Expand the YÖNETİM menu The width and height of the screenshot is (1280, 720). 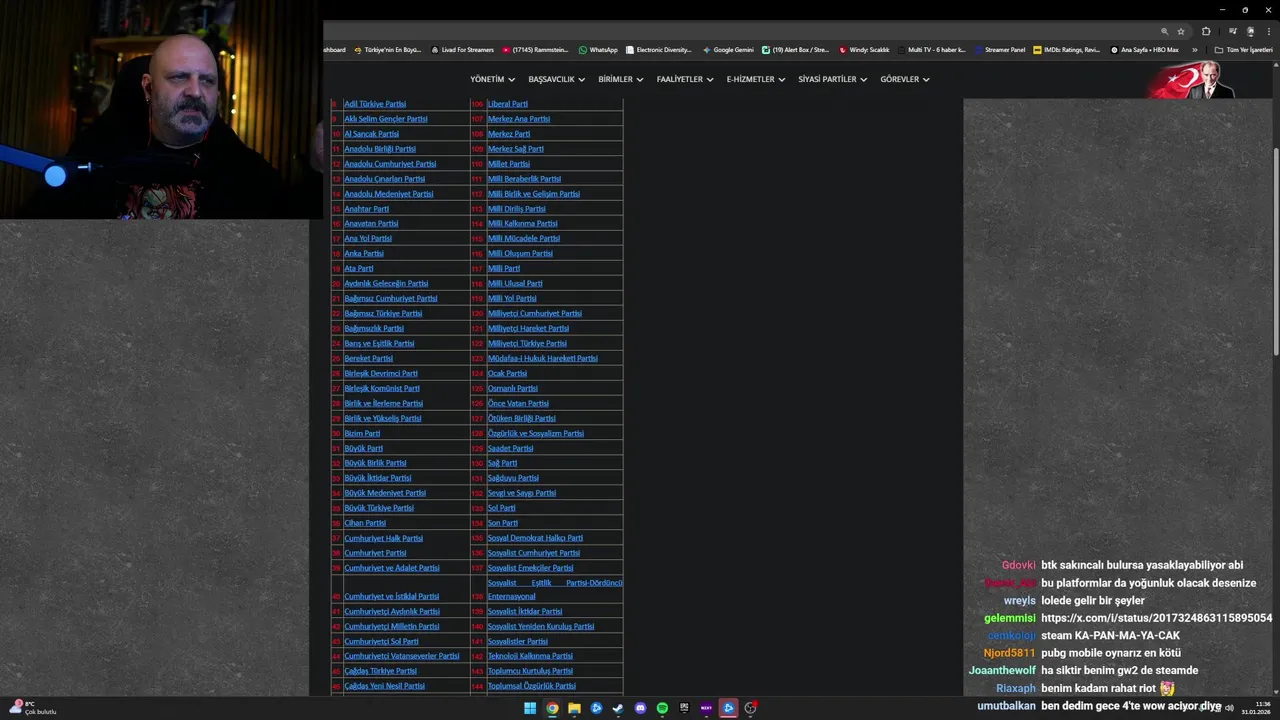click(x=492, y=79)
